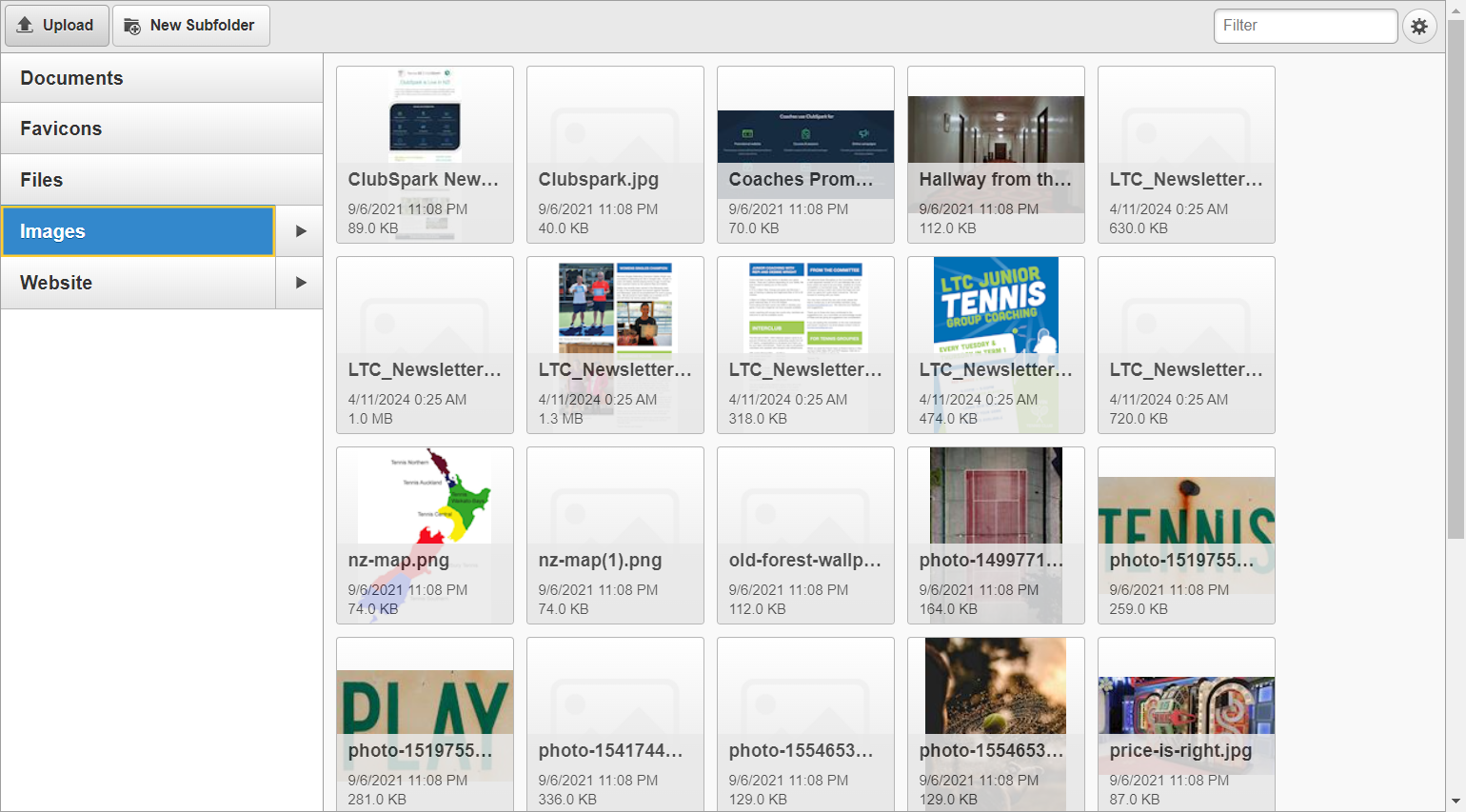The width and height of the screenshot is (1466, 812).
Task: Select the ClubSpark New... 89.0 KB file
Action: pos(425,154)
